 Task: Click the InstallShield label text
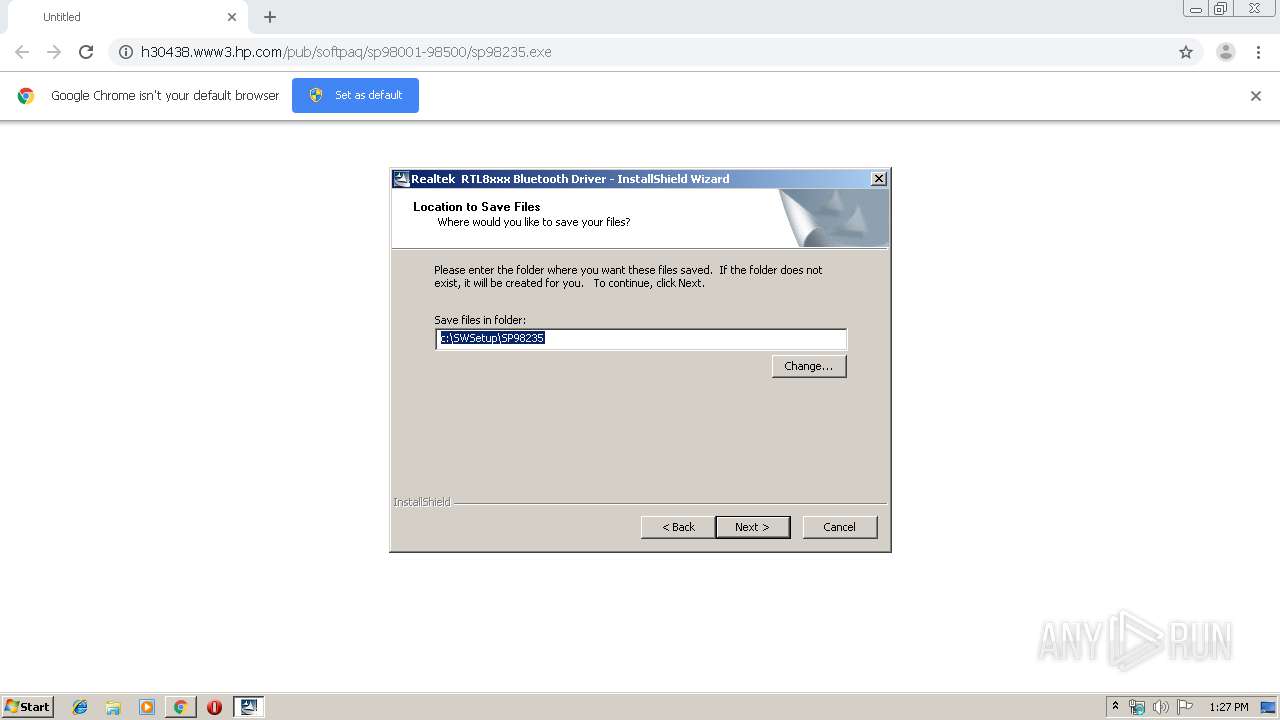[x=422, y=502]
